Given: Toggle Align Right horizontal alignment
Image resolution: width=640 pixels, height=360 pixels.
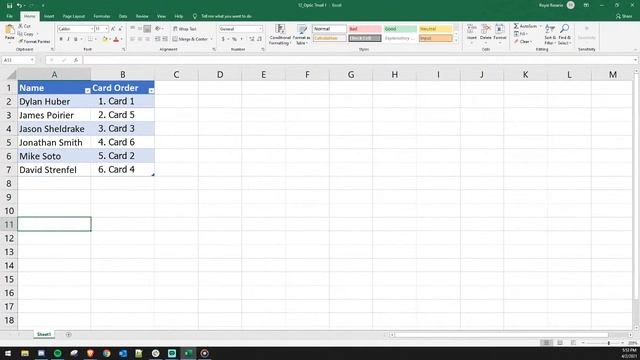Looking at the screenshot, I should 147,39.
